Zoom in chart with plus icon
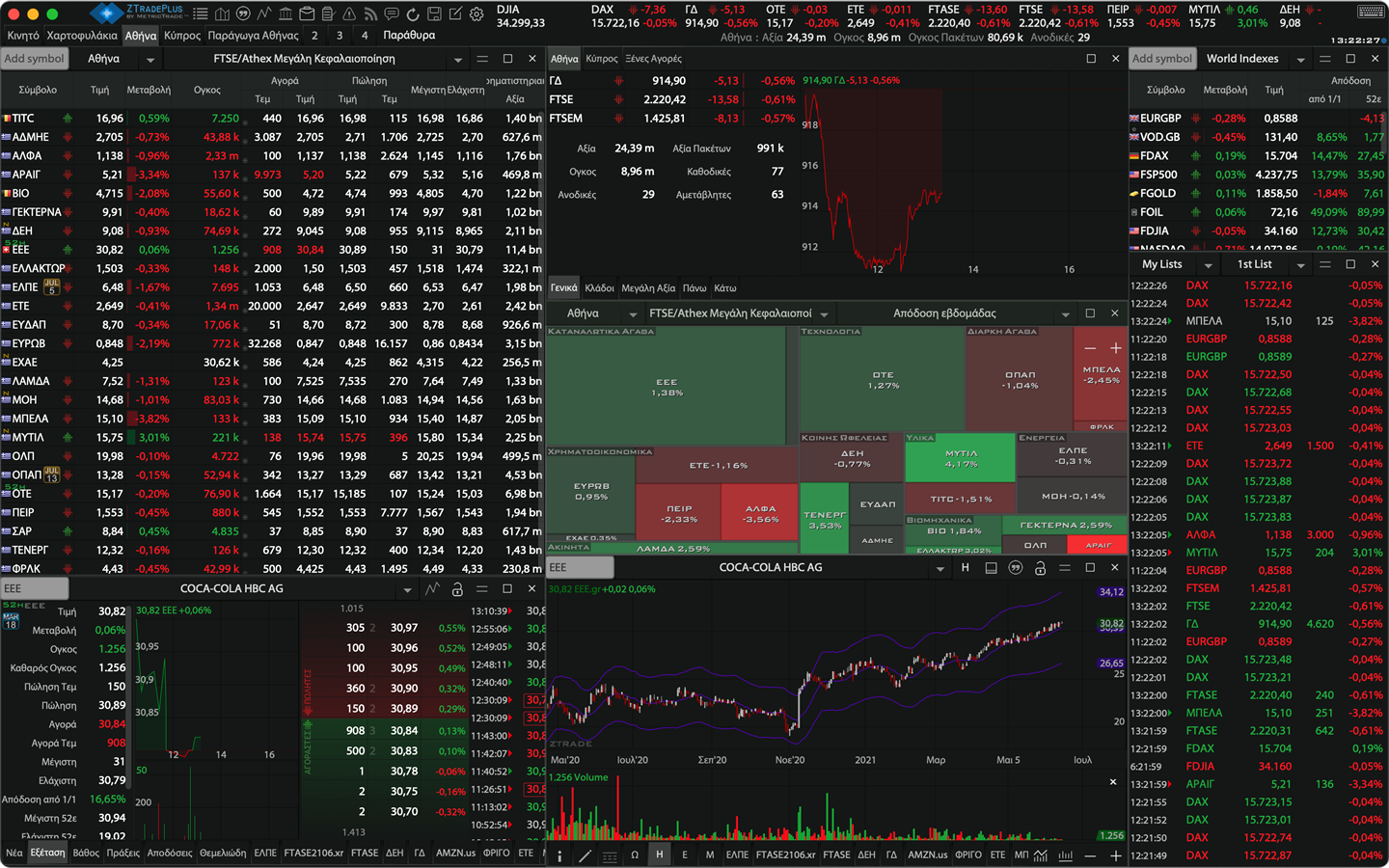Screen dimensions: 1389x868 1115,855
